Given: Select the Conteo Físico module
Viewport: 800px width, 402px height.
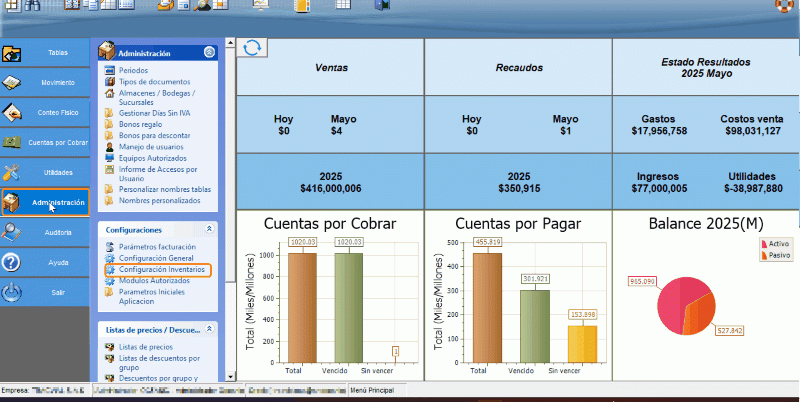Looking at the screenshot, I should 57,112.
